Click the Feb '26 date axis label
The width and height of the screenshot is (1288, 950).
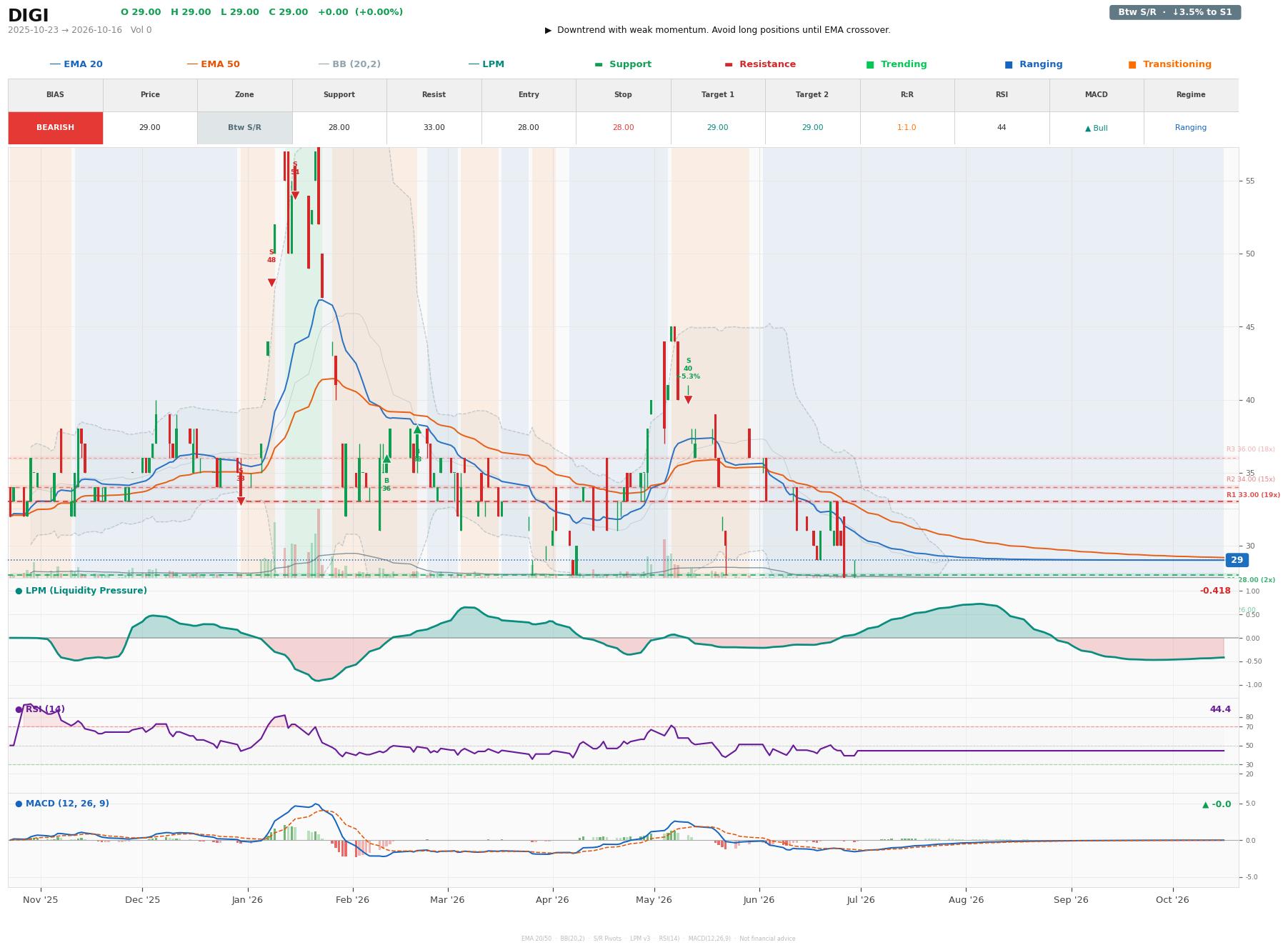pos(352,900)
